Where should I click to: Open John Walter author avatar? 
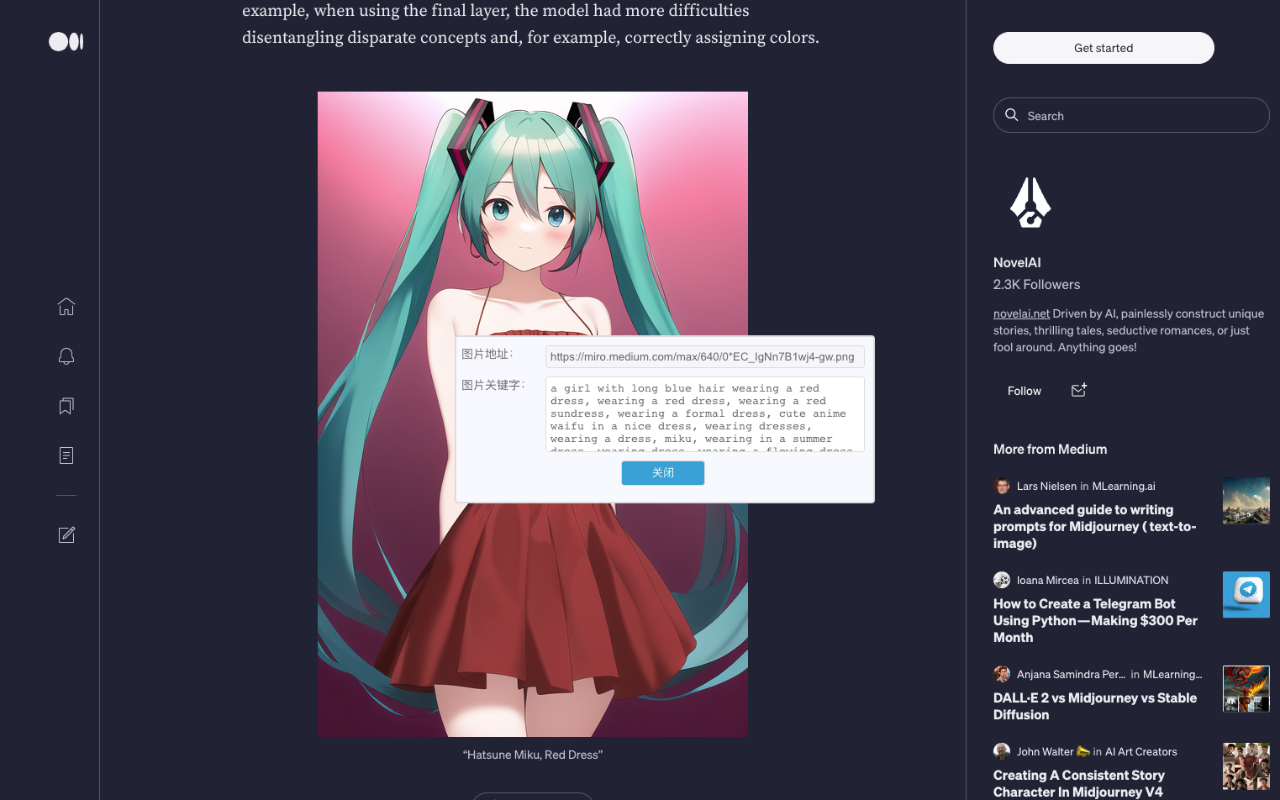pos(1002,751)
